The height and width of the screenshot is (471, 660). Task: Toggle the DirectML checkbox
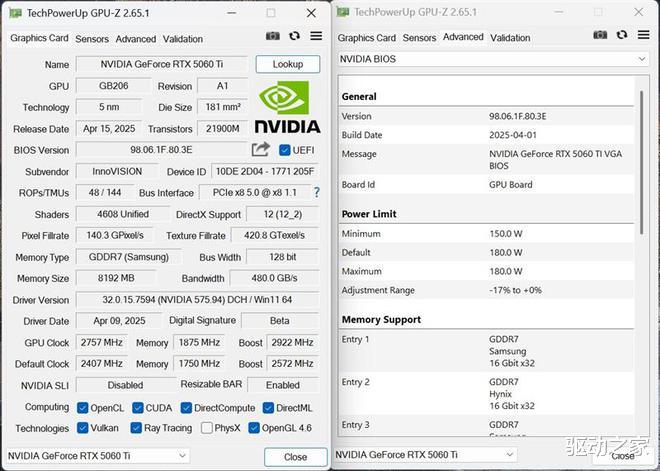pos(268,408)
